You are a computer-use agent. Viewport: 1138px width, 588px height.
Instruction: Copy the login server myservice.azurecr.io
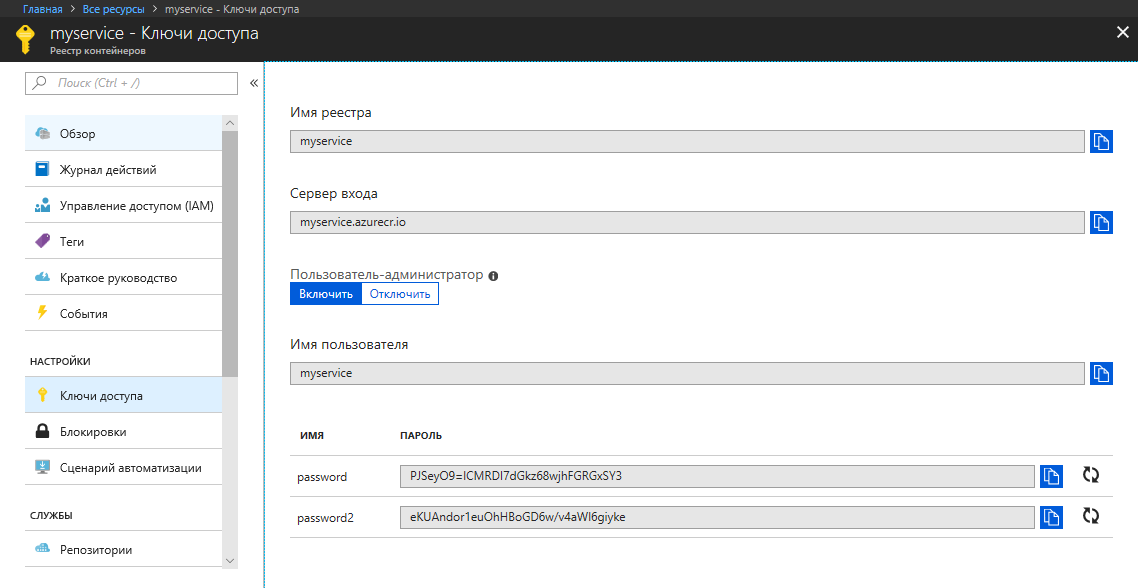1101,222
